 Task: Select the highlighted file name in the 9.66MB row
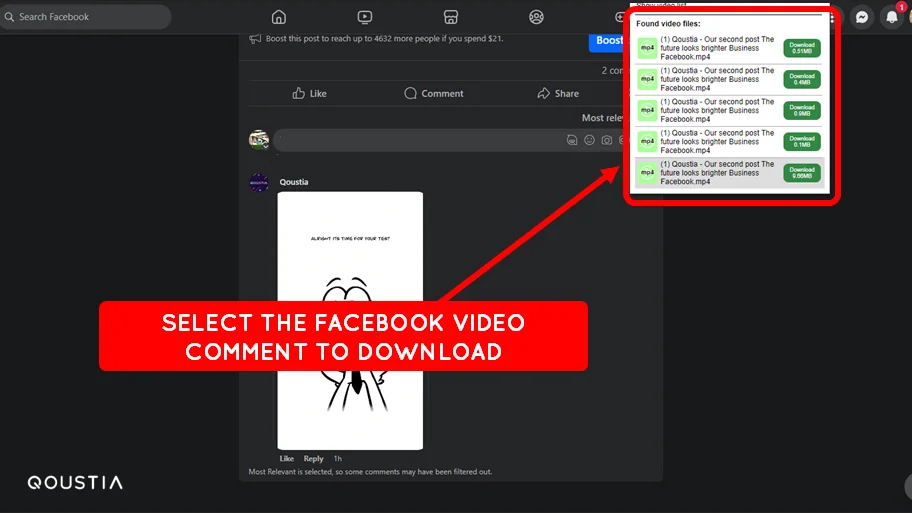(x=718, y=173)
